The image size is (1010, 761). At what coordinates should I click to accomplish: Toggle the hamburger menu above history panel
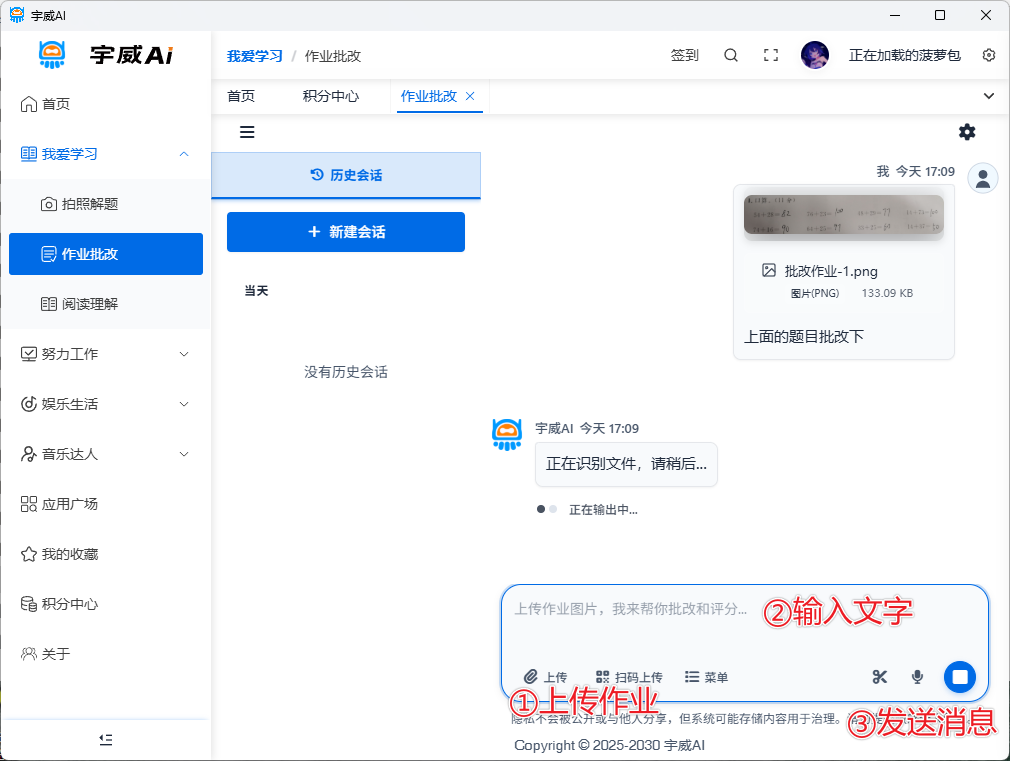pos(247,132)
